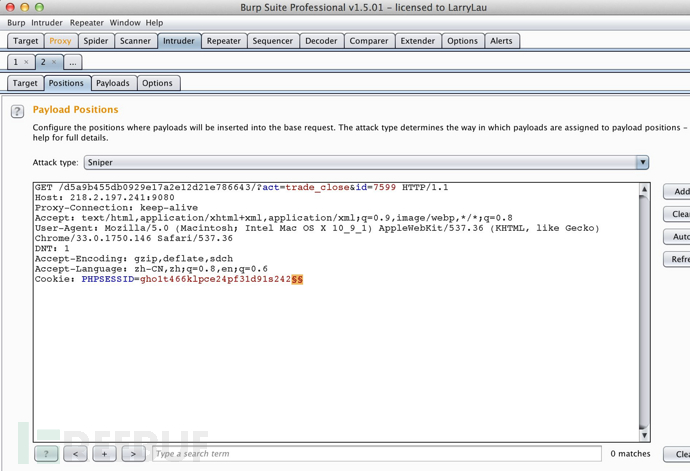Viewport: 690px width, 471px height.
Task: Close Intruder attack tab 2
Action: (x=54, y=62)
